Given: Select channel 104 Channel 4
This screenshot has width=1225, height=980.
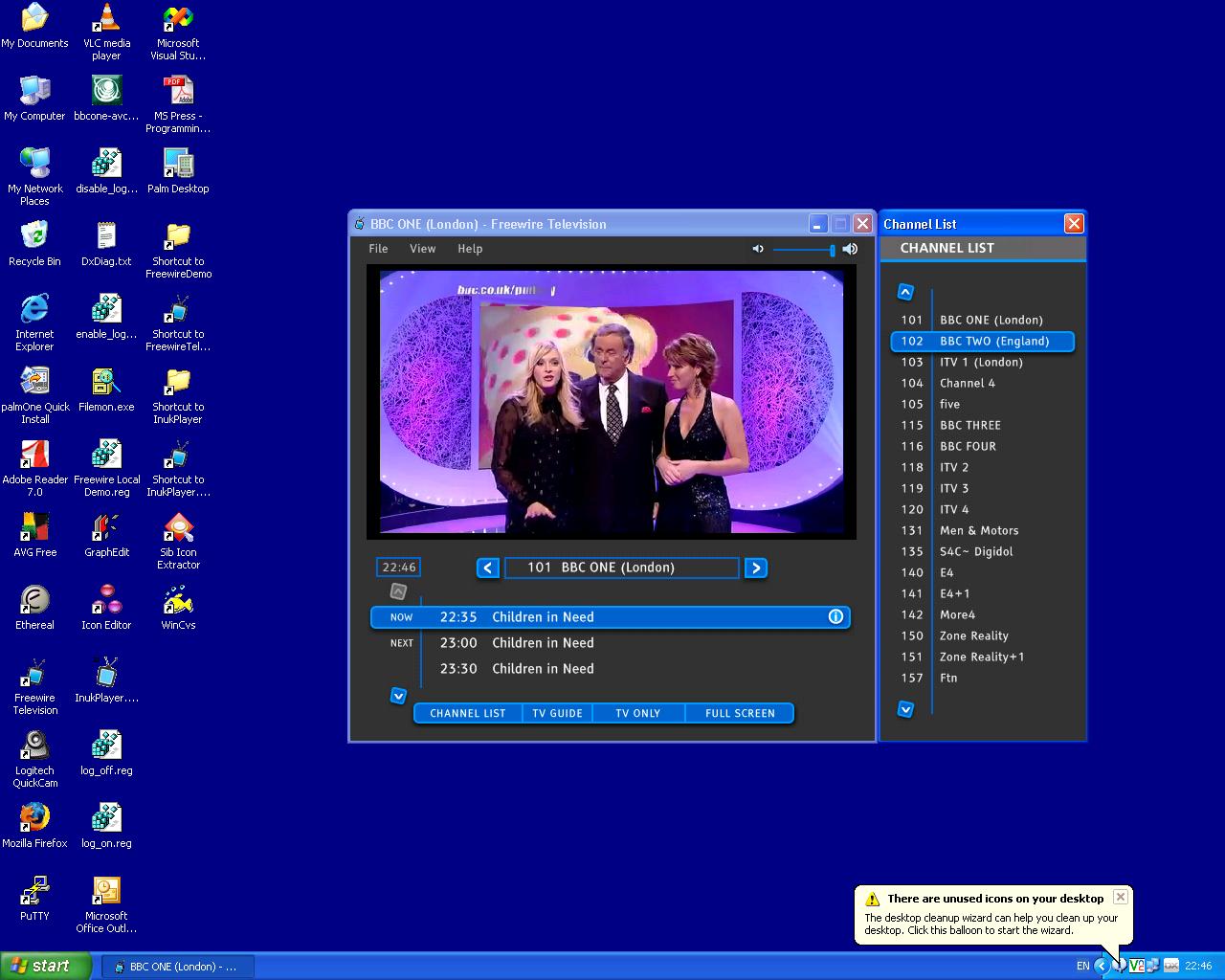Looking at the screenshot, I should 982,384.
